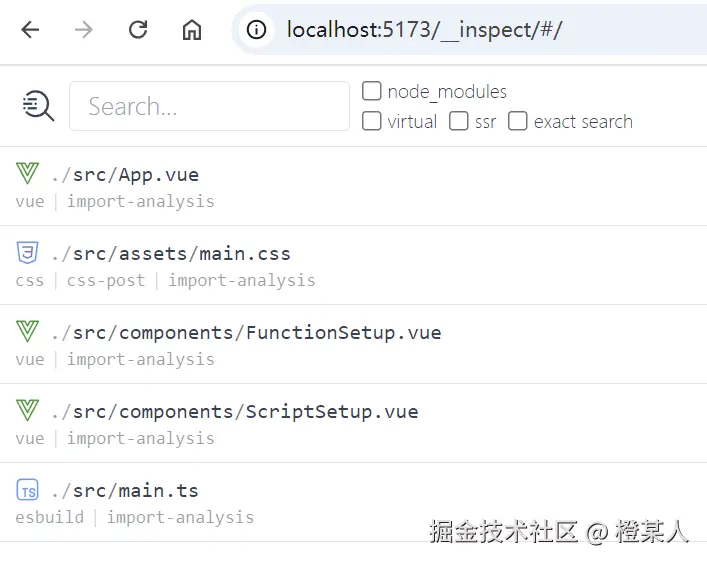The image size is (707, 563).
Task: Click the TS icon beside main.ts
Action: point(28,490)
